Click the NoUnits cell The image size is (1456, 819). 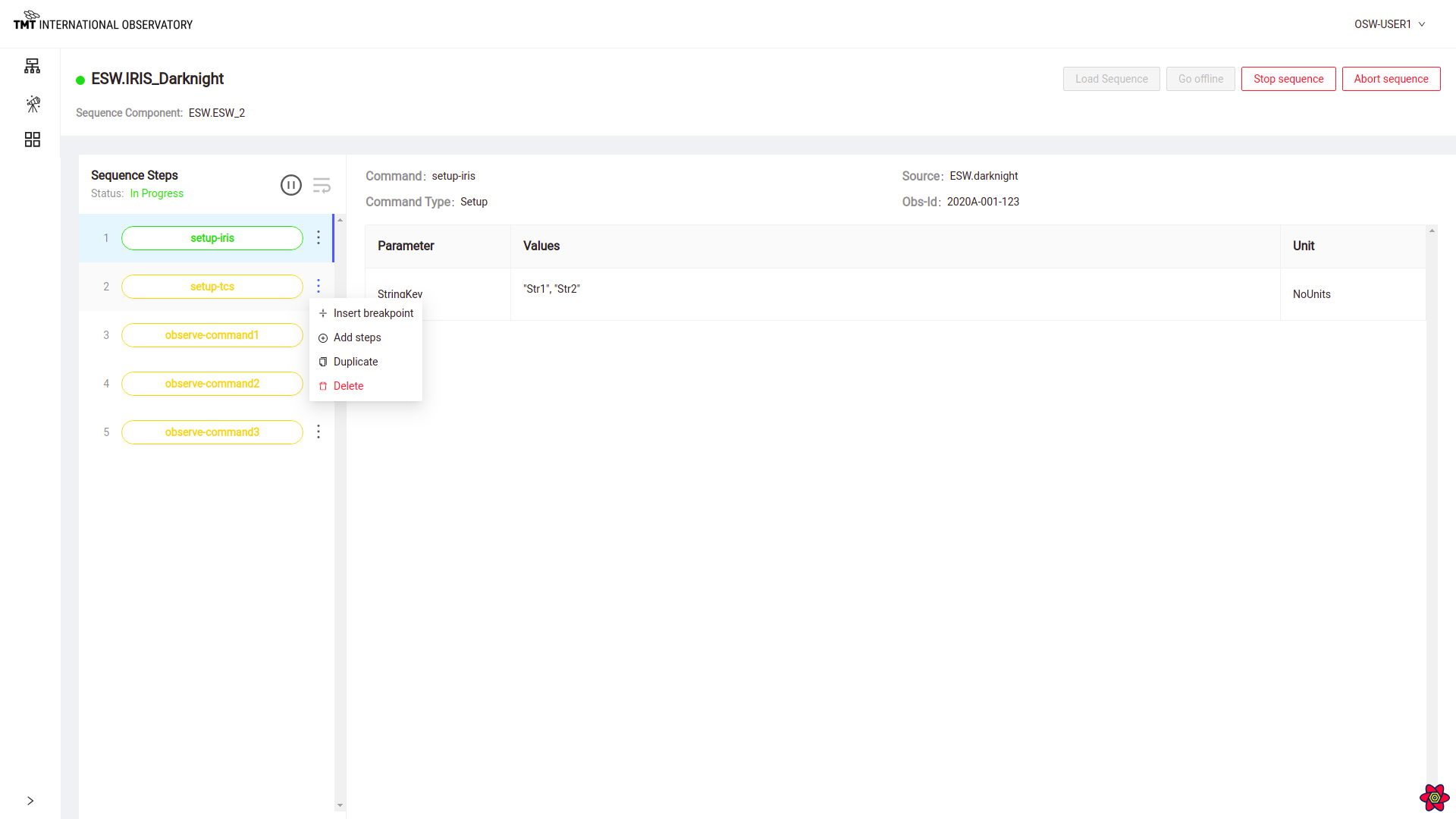click(1353, 294)
